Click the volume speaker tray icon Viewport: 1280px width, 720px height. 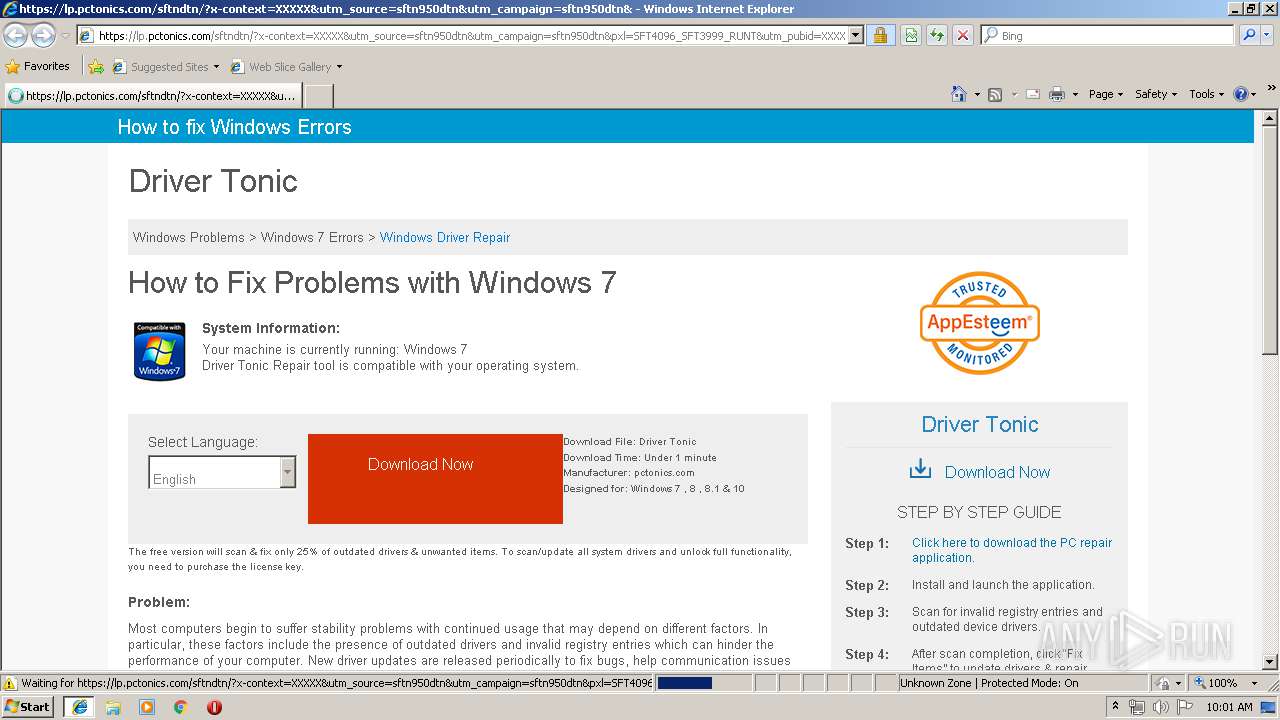[1160, 707]
